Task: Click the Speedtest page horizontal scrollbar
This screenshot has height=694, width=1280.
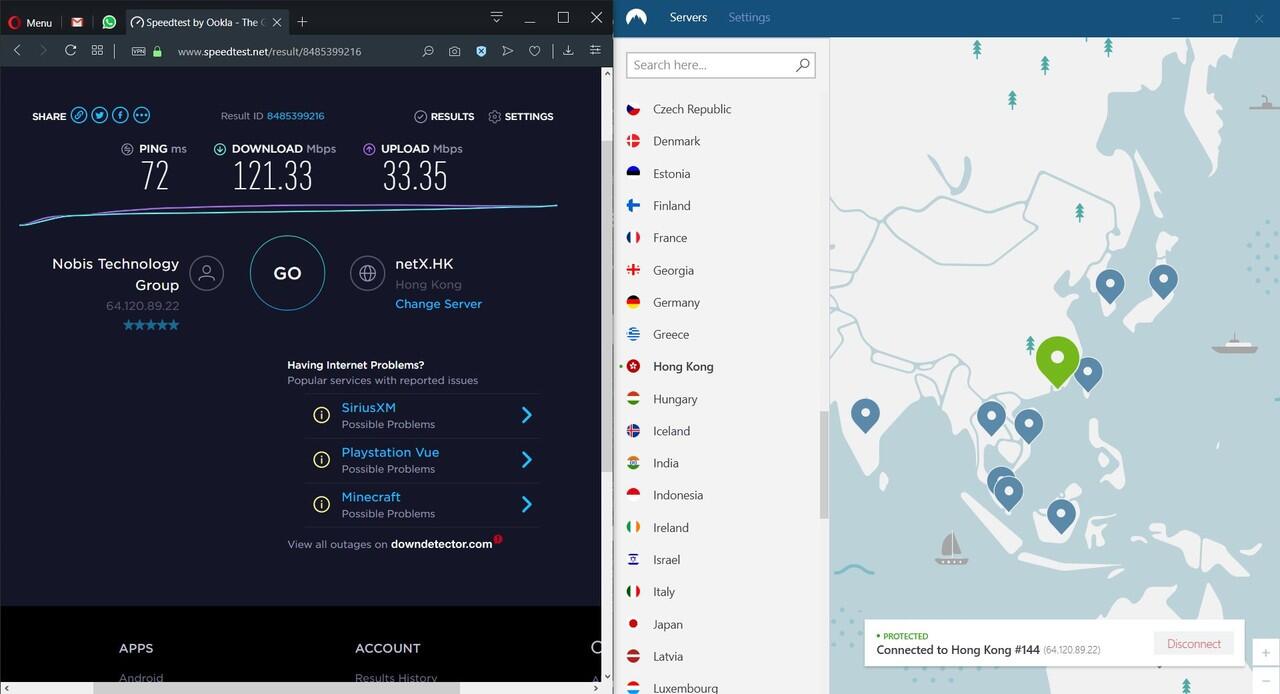Action: point(276,688)
